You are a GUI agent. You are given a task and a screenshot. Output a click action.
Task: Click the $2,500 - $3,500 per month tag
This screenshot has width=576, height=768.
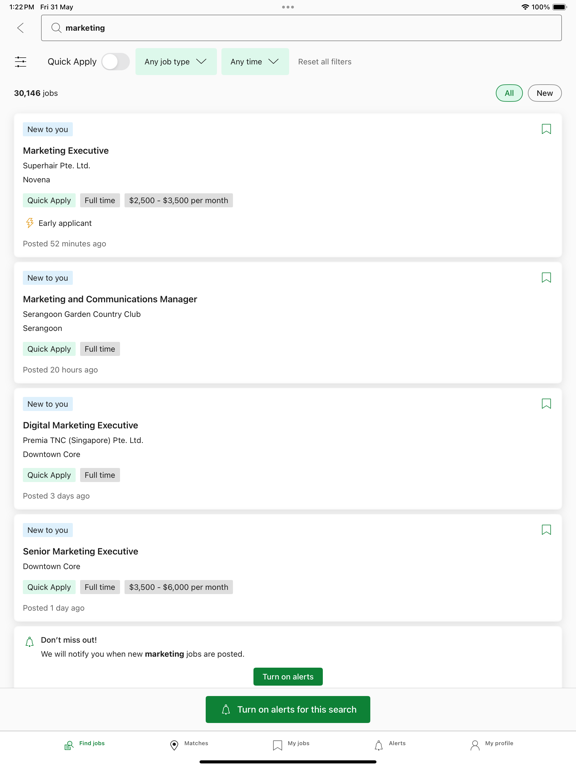point(179,200)
